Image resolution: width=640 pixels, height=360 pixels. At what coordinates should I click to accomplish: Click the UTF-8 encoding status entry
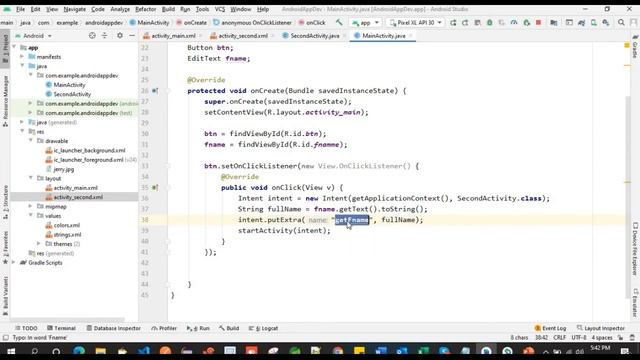coord(579,338)
